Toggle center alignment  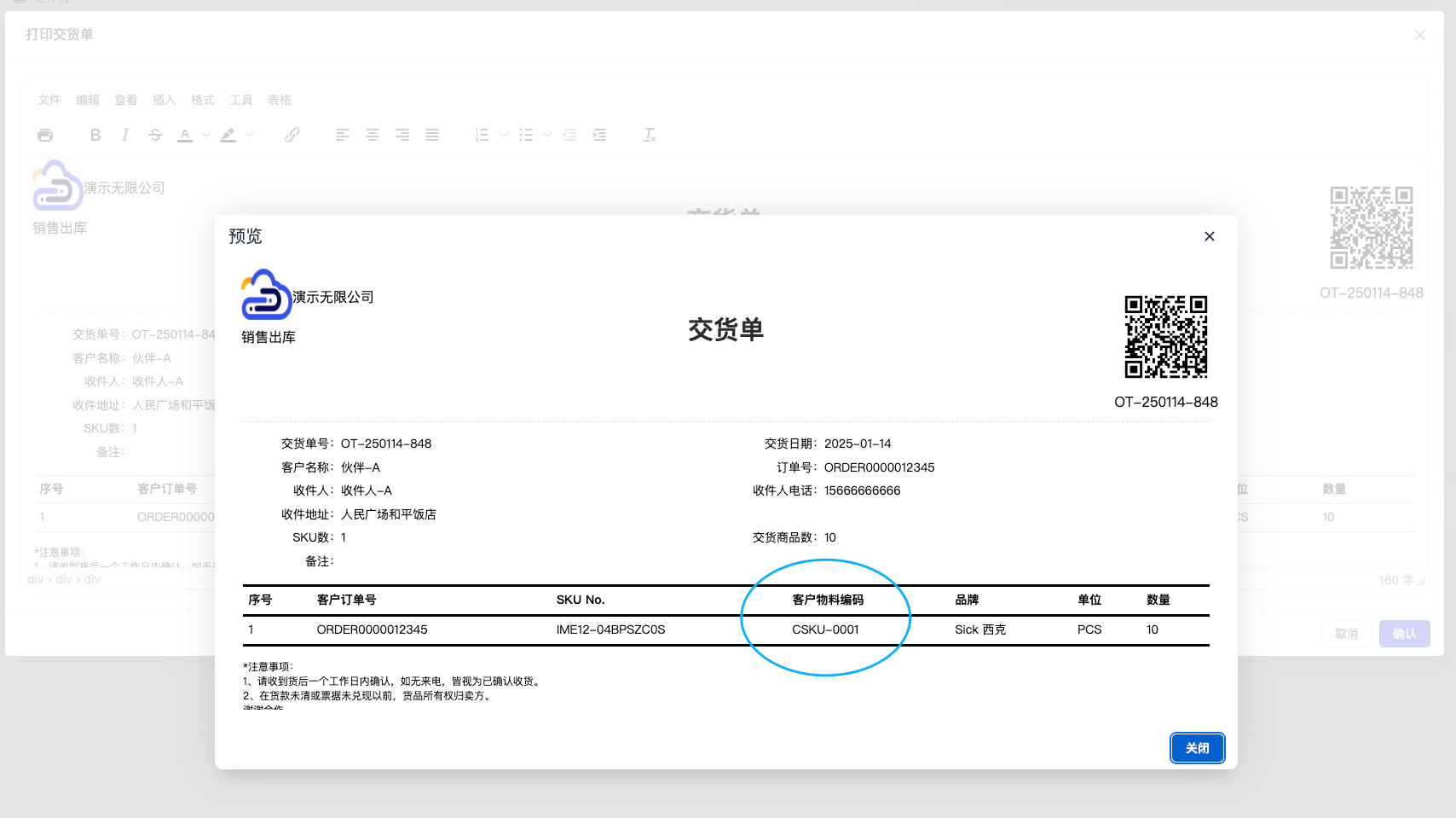[372, 134]
